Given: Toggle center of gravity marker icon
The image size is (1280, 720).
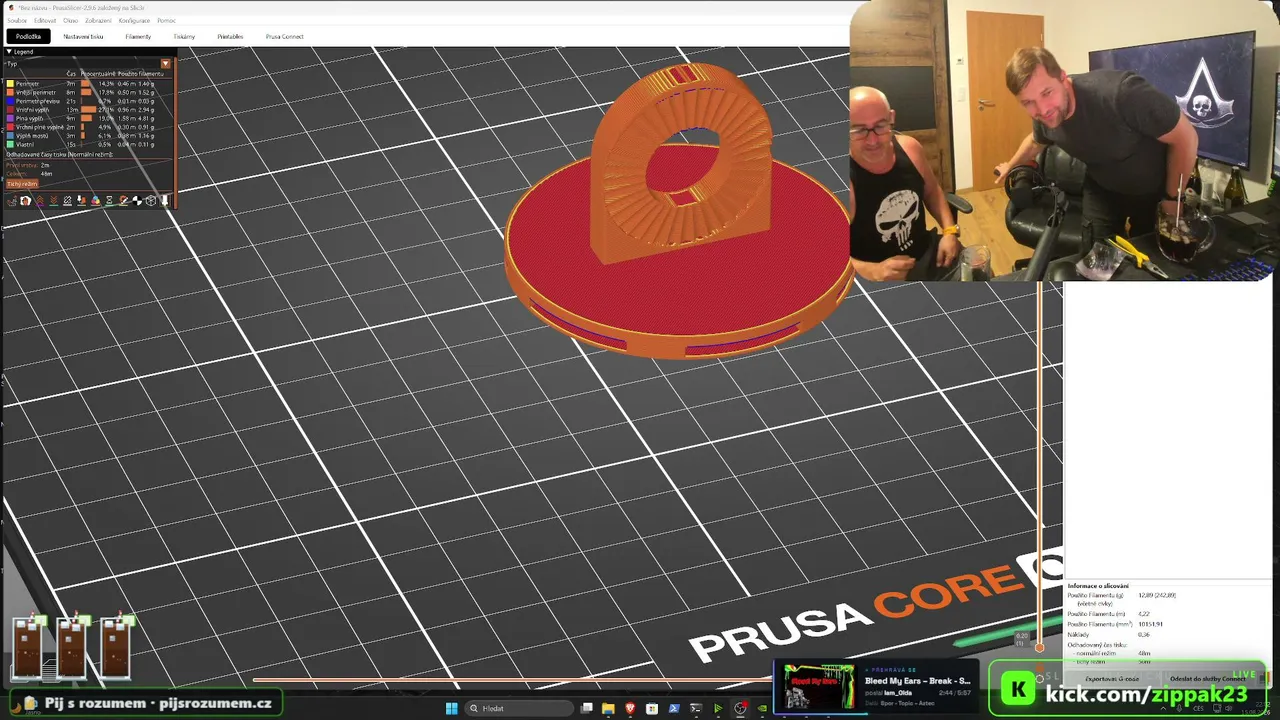Looking at the screenshot, I should tap(137, 201).
